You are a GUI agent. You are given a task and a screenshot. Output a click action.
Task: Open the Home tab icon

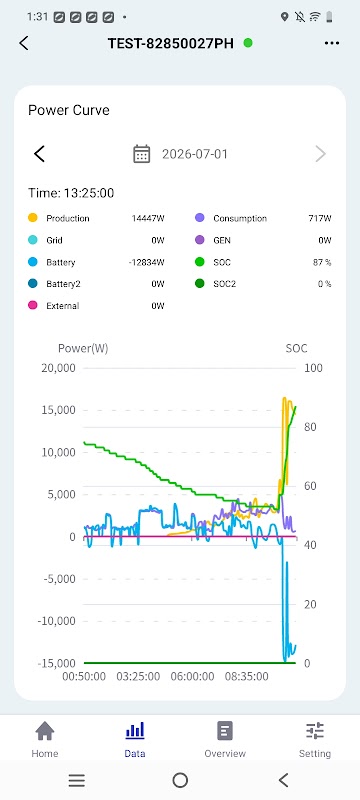pos(45,731)
